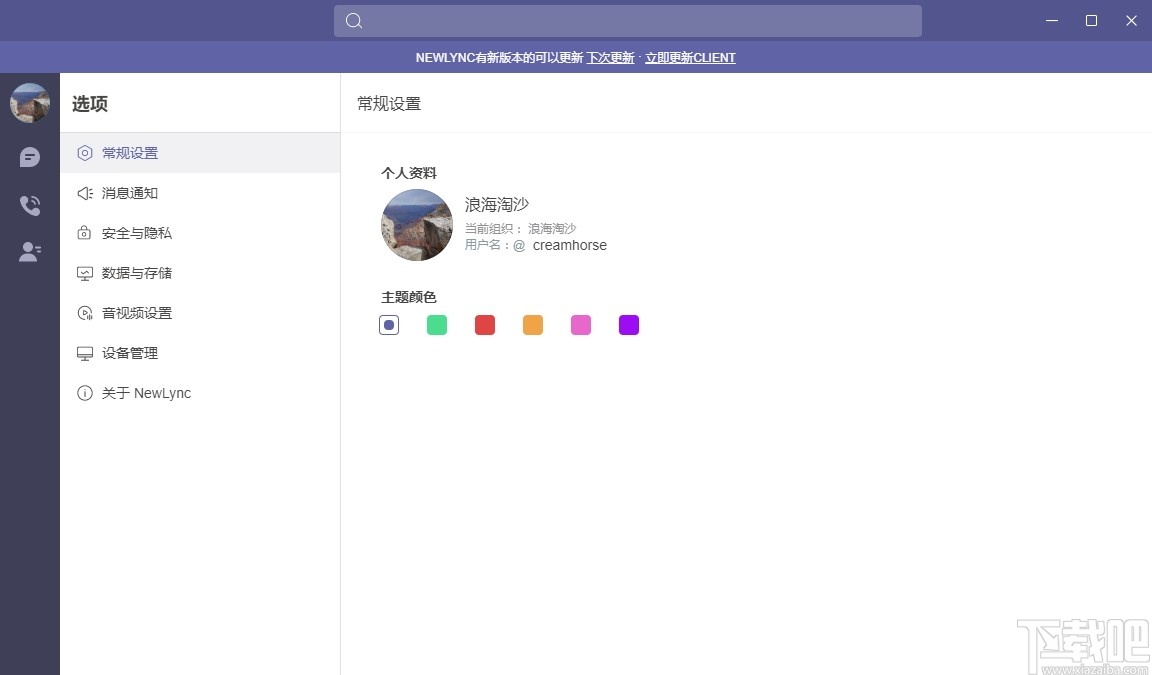This screenshot has width=1152, height=675.
Task: Click the 关于 NewLync info icon
Action: pos(84,393)
